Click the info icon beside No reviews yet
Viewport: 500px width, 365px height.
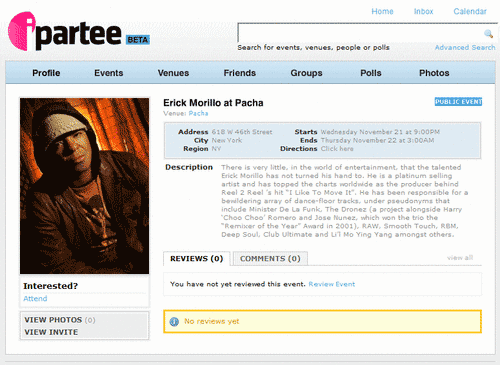[174, 322]
